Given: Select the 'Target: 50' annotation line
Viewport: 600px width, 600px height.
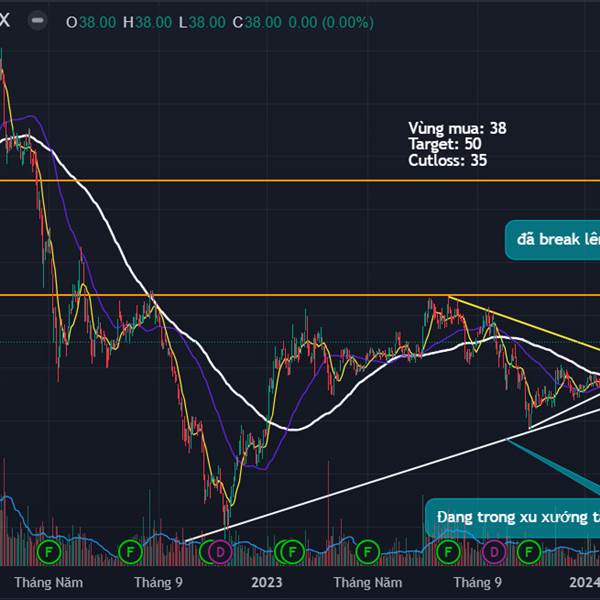Looking at the screenshot, I should [445, 144].
